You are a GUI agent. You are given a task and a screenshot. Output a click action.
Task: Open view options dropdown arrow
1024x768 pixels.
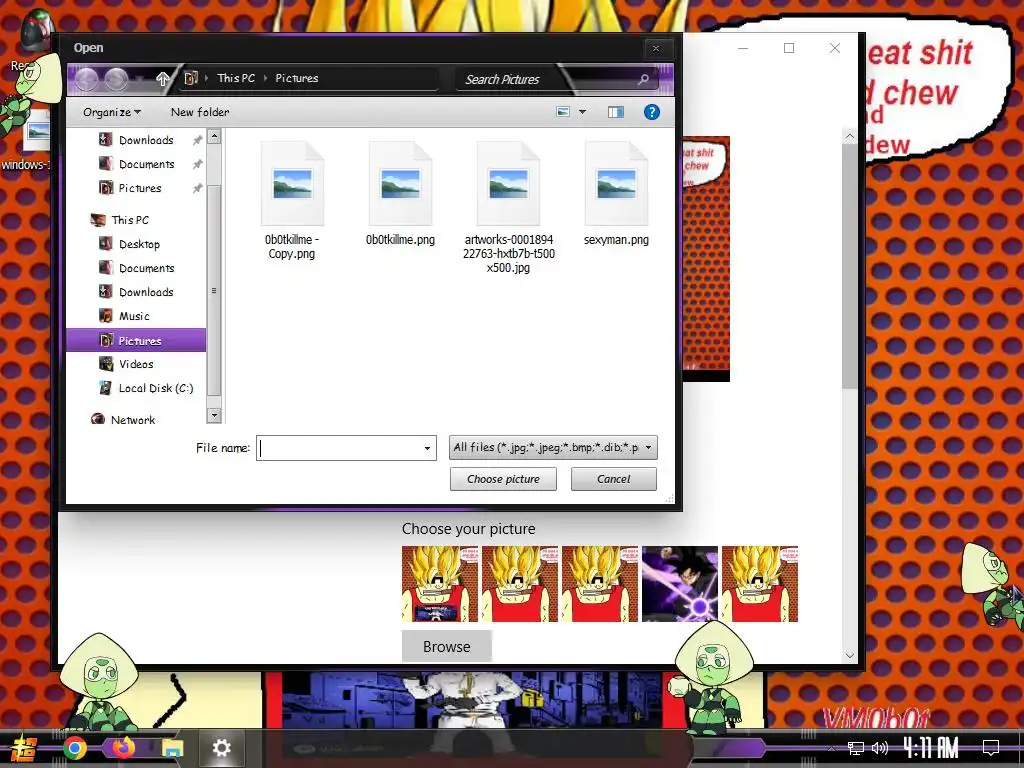583,112
